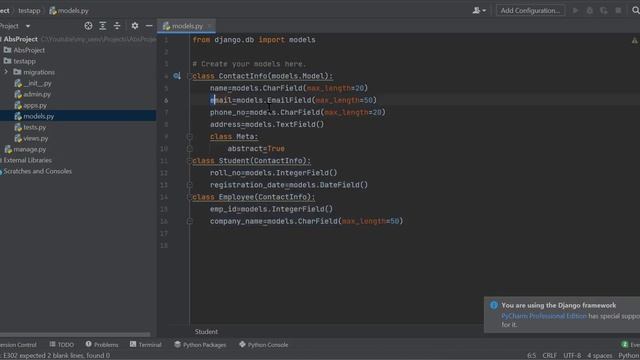The image size is (640, 360).
Task: Open admin.py in the project tree
Action: [33, 94]
